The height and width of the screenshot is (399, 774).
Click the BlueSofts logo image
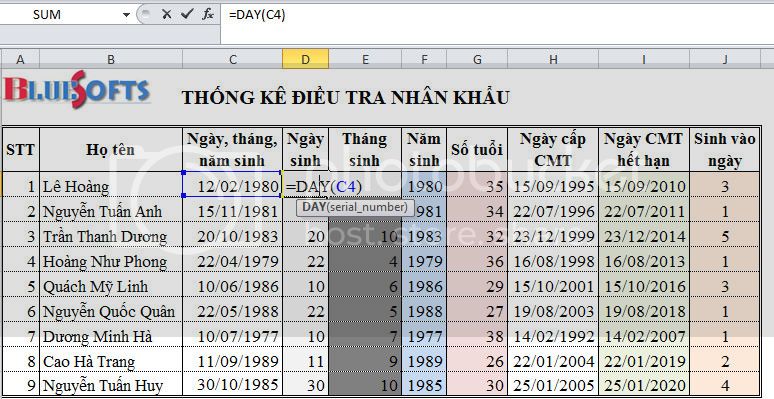[77, 89]
